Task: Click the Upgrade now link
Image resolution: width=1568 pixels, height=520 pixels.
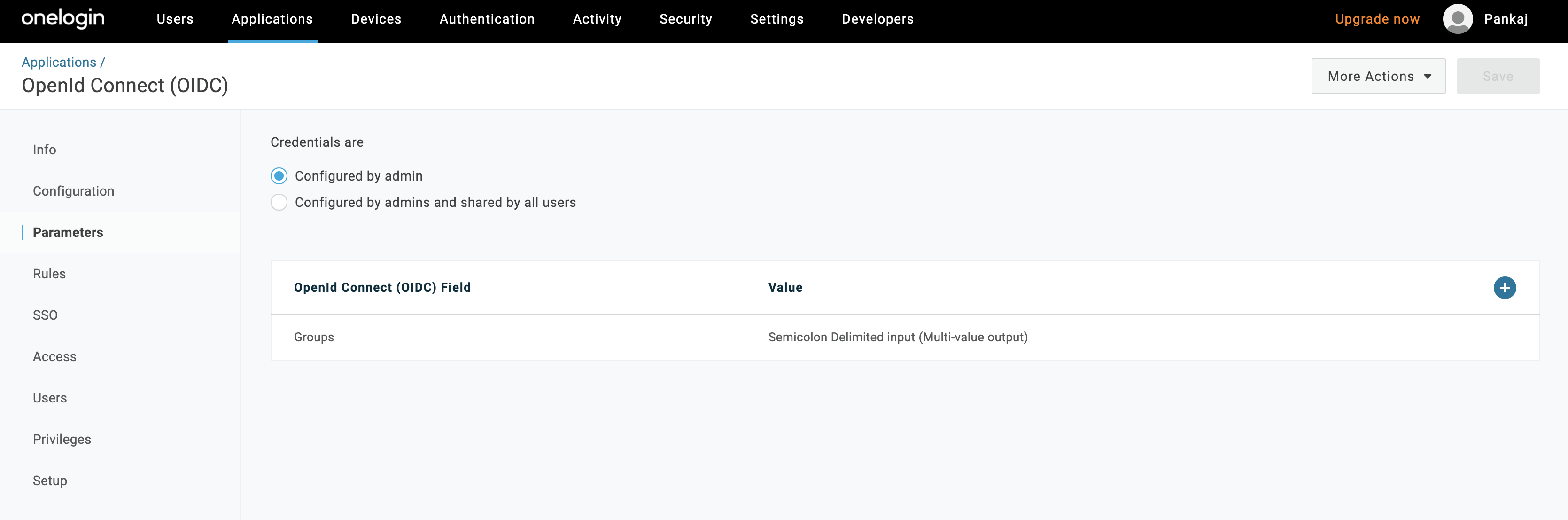Action: pyautogui.click(x=1377, y=19)
